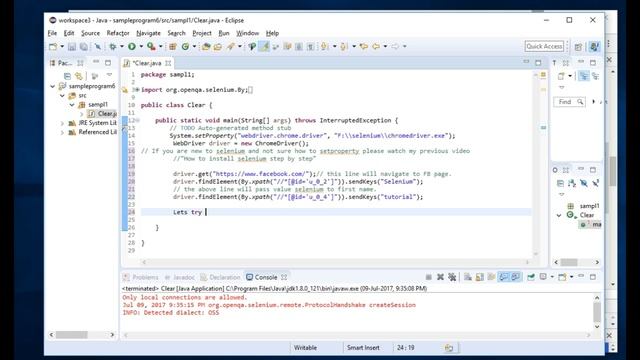Click the Sort icon in Outline toolbar

point(572,184)
